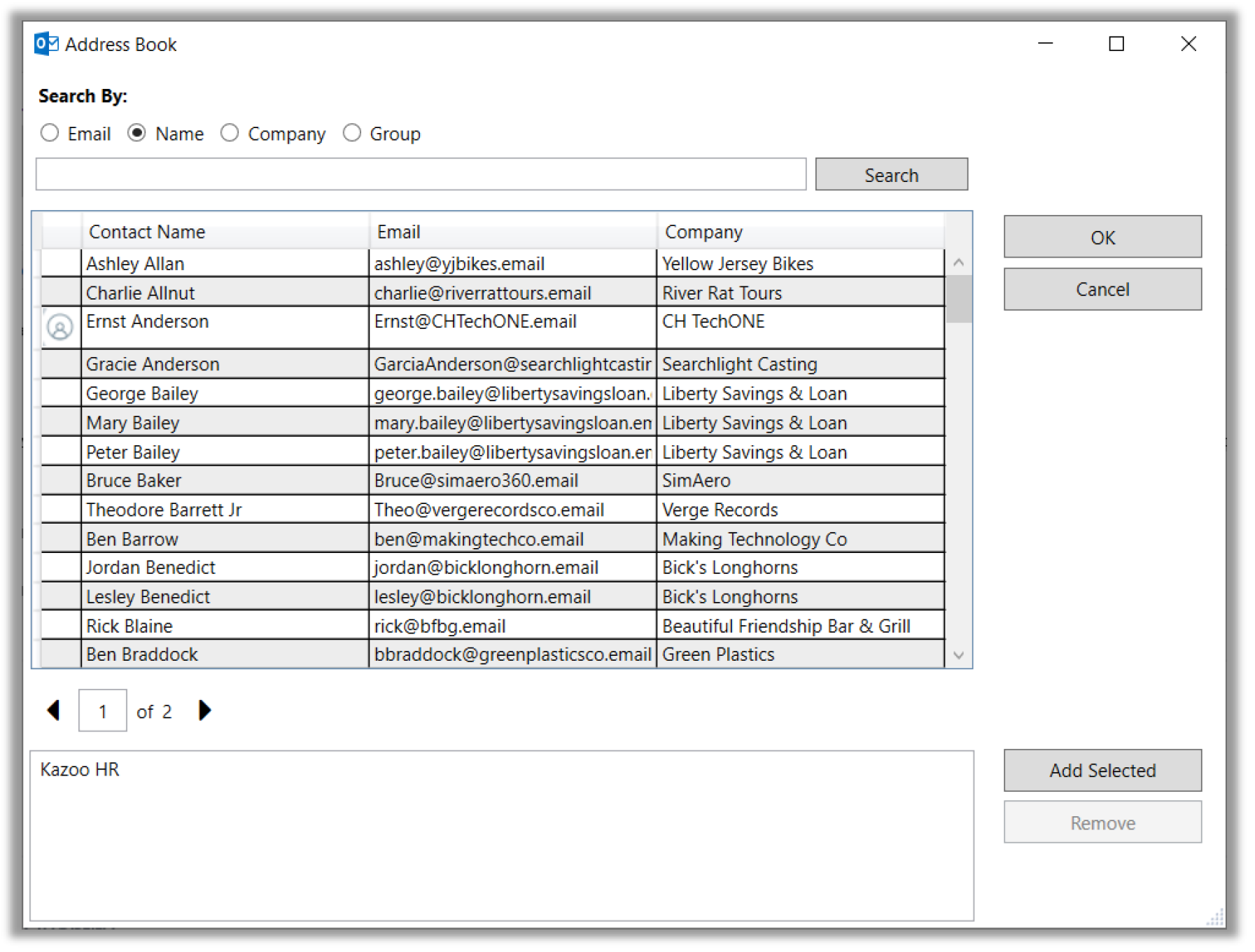Viewport: 1255px width, 952px height.
Task: Click the jordan@bicklonghorn.email address
Action: [486, 568]
